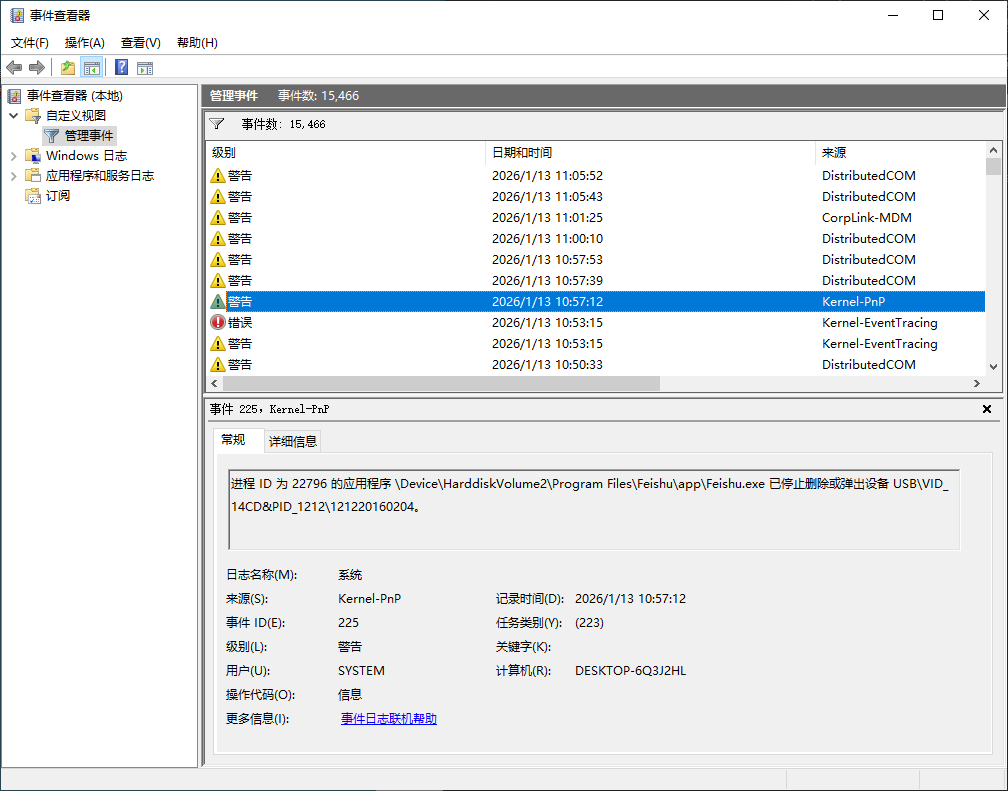Open the 事件日志联机帮助 link
The width and height of the screenshot is (1008, 791).
pyautogui.click(x=388, y=719)
